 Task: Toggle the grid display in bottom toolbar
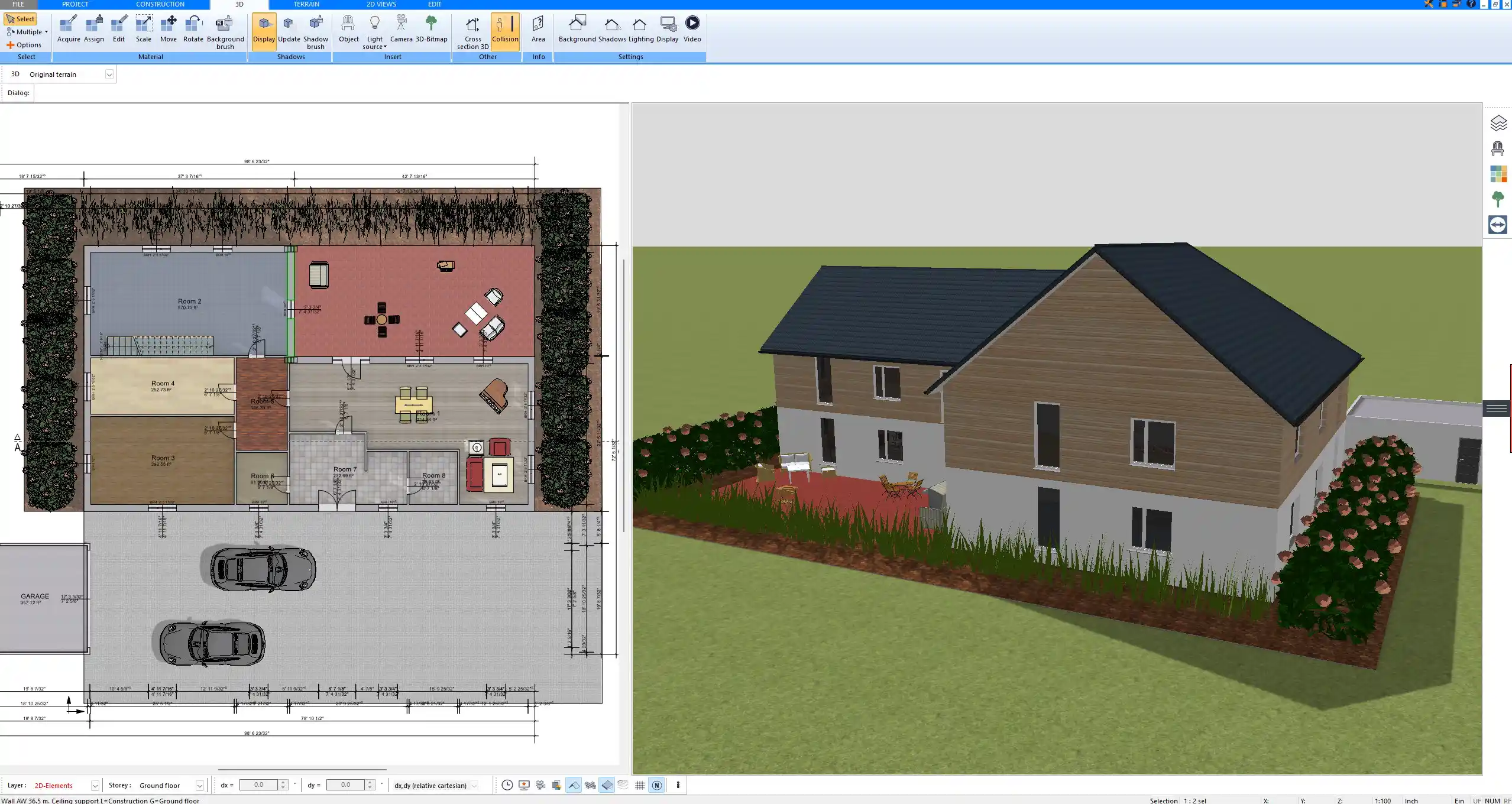(640, 785)
